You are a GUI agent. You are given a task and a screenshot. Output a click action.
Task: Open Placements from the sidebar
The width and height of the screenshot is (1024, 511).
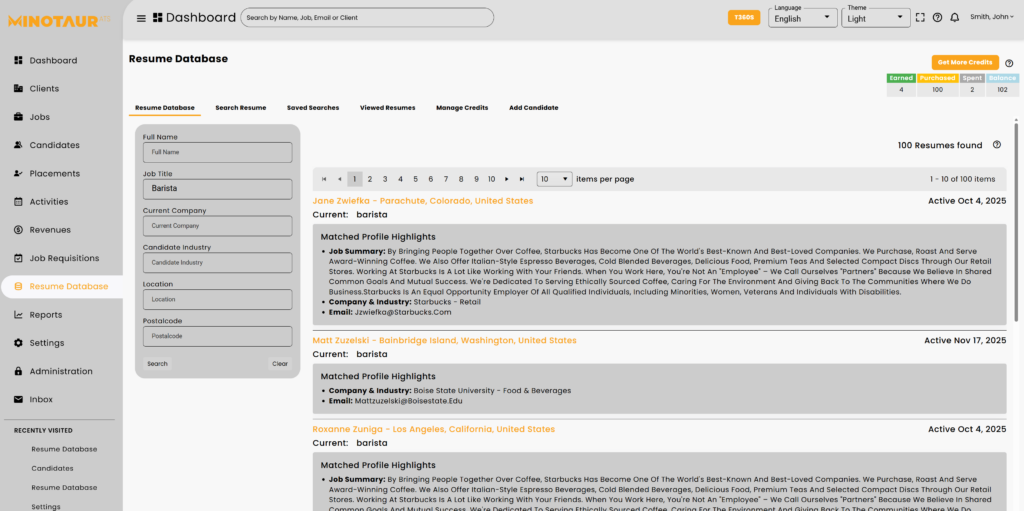click(54, 173)
